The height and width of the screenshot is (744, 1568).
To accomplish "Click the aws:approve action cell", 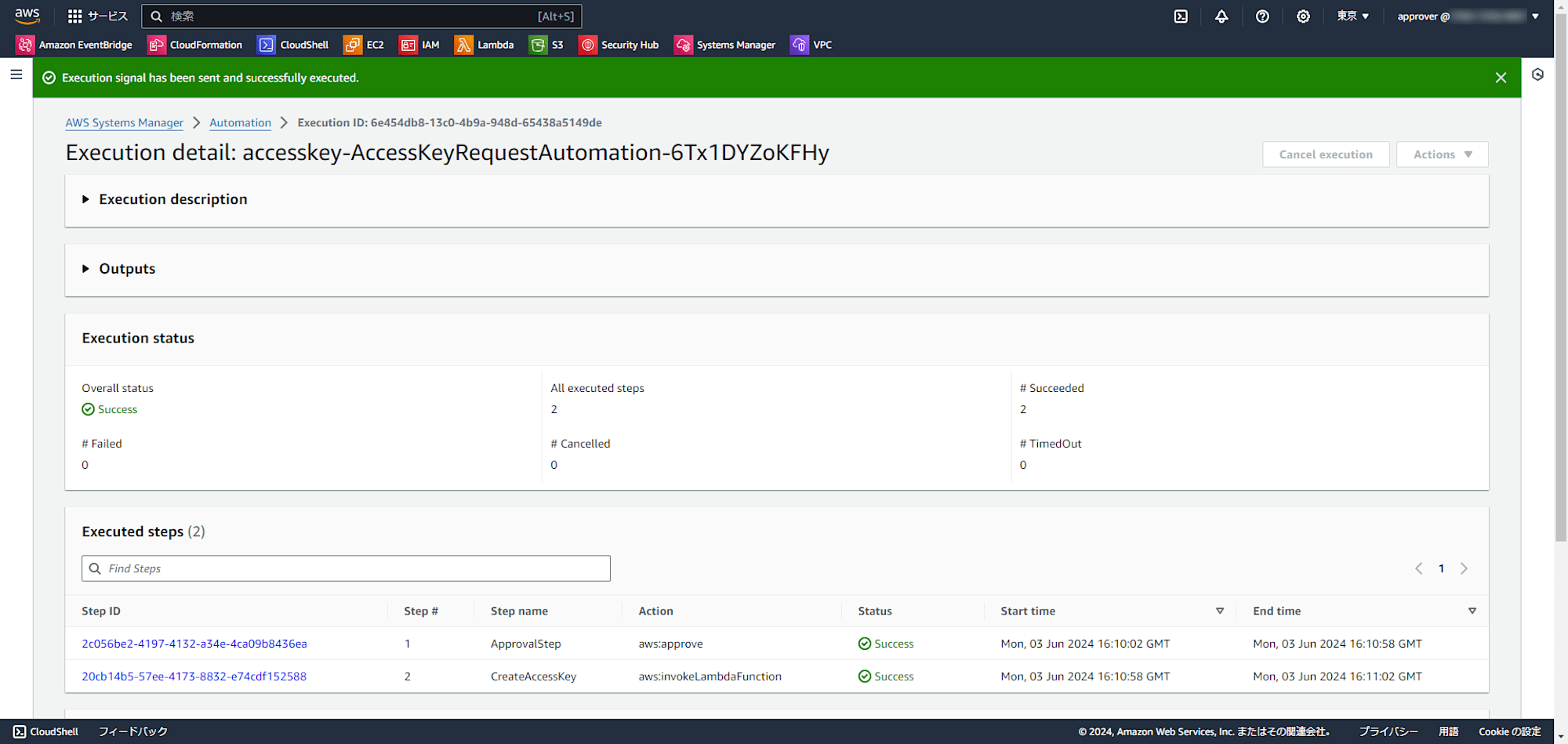I will pos(670,644).
